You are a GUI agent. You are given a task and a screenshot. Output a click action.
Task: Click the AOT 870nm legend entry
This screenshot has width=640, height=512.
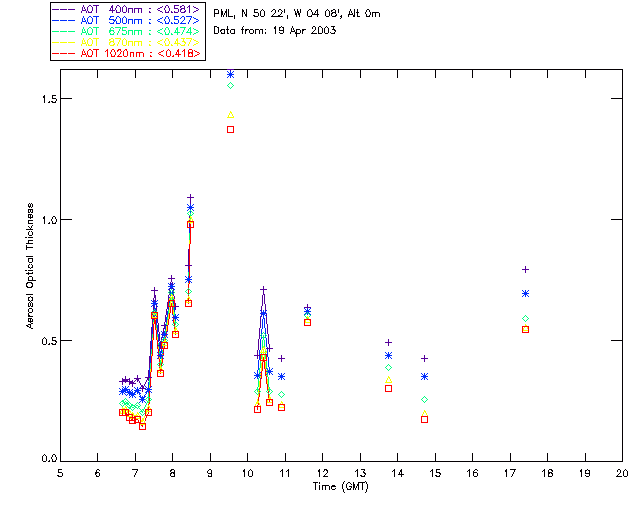click(128, 42)
